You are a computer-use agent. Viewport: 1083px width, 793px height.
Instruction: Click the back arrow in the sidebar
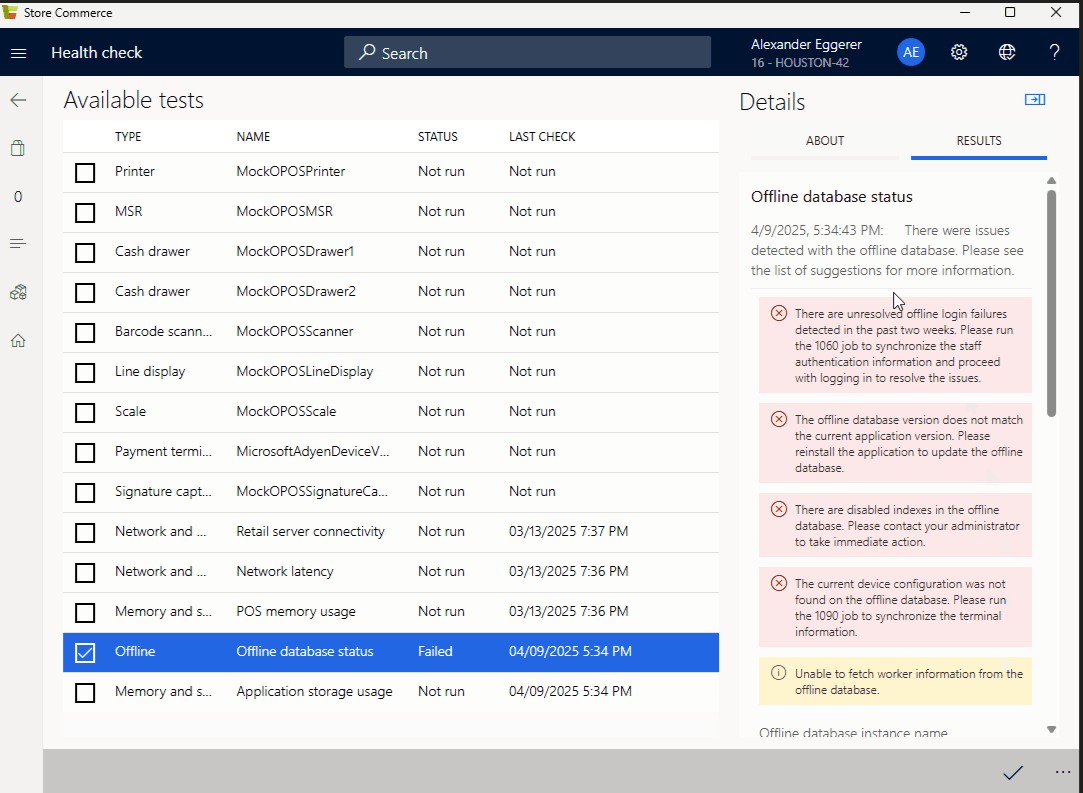[x=18, y=99]
